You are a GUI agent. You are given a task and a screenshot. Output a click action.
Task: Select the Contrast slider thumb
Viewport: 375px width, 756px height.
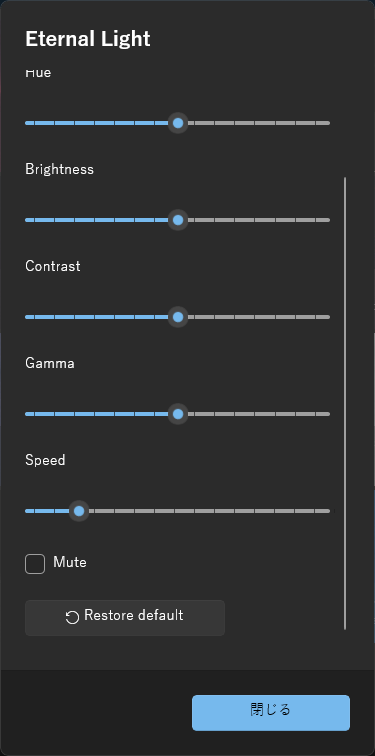178,317
